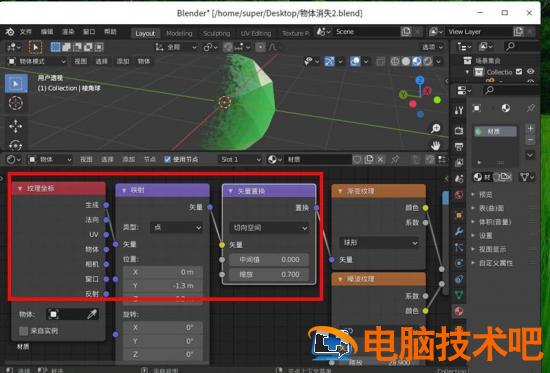The width and height of the screenshot is (550, 373).
Task: Toggle X-ray mode in viewport header
Action: click(x=380, y=62)
